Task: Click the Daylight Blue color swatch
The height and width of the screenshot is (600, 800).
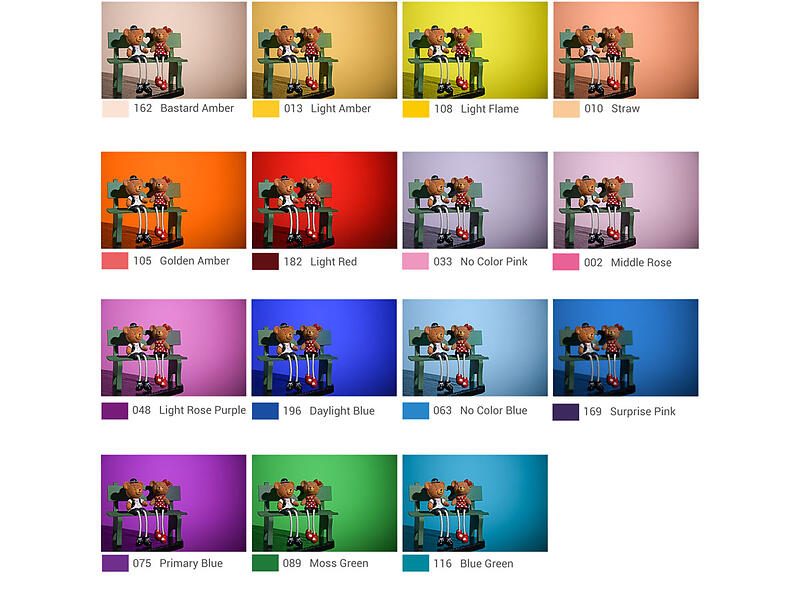Action: point(265,411)
